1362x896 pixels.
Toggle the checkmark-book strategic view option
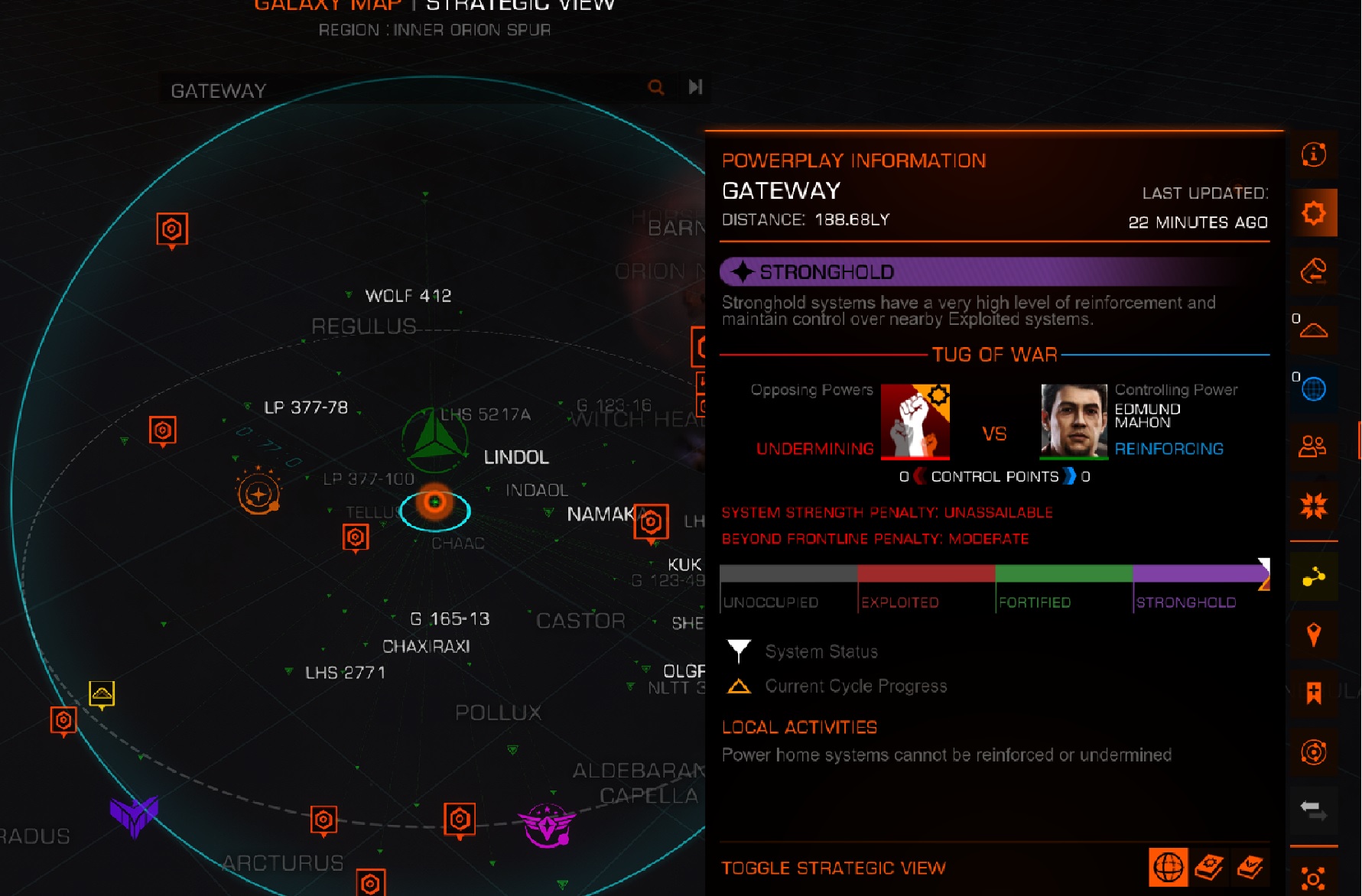pos(1250,867)
